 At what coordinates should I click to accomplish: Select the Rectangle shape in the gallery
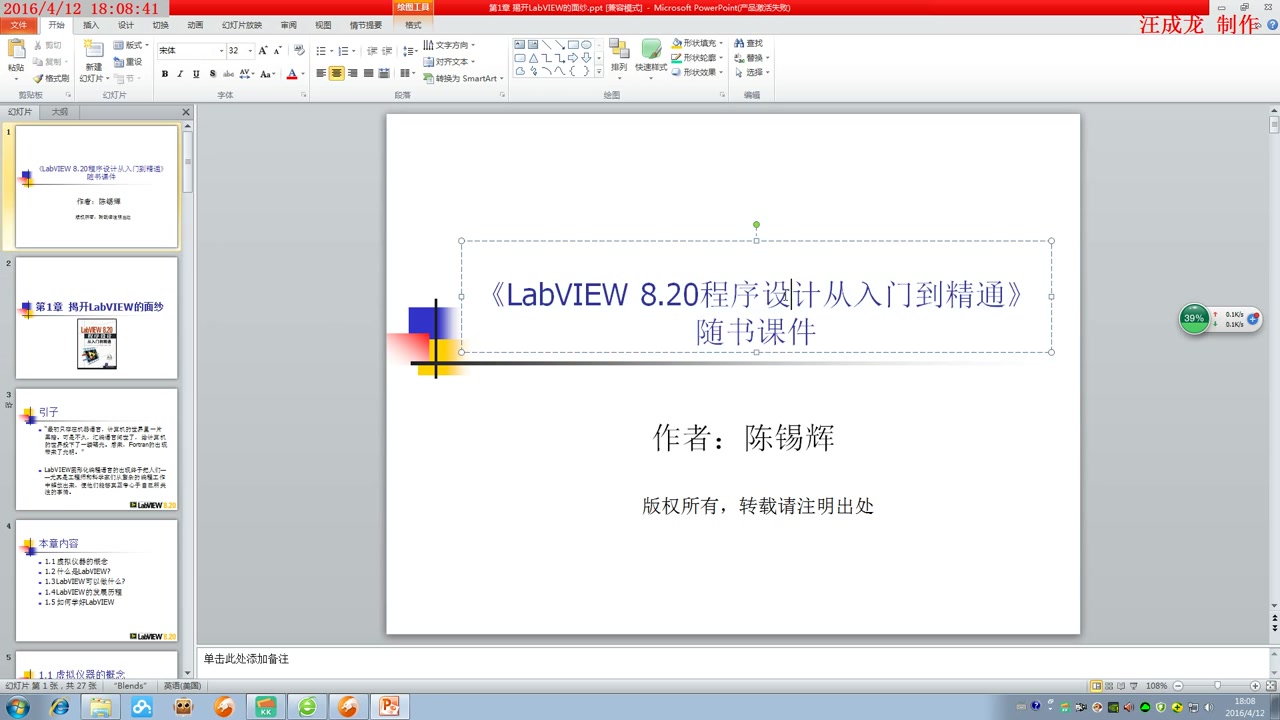point(573,45)
